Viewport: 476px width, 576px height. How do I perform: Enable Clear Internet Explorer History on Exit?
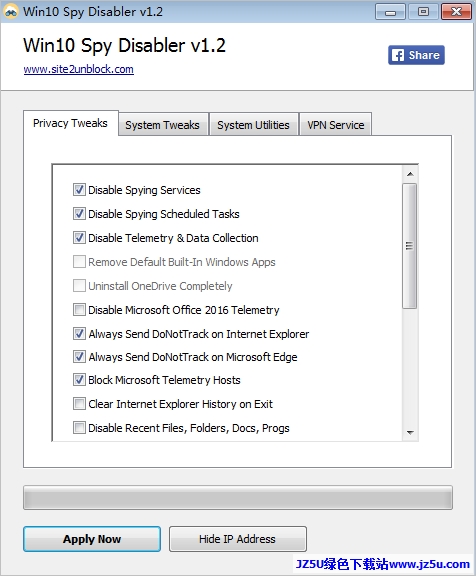coord(79,404)
